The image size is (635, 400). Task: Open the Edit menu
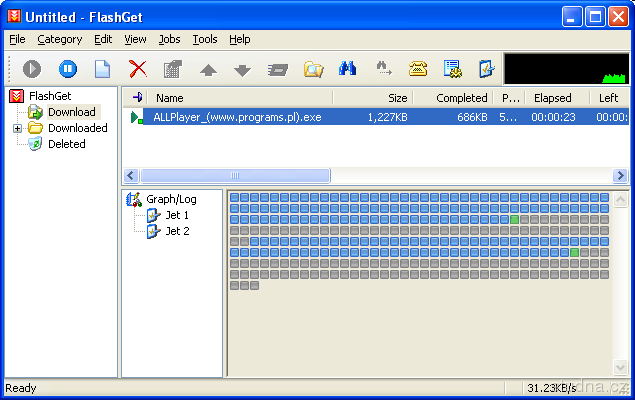click(103, 39)
